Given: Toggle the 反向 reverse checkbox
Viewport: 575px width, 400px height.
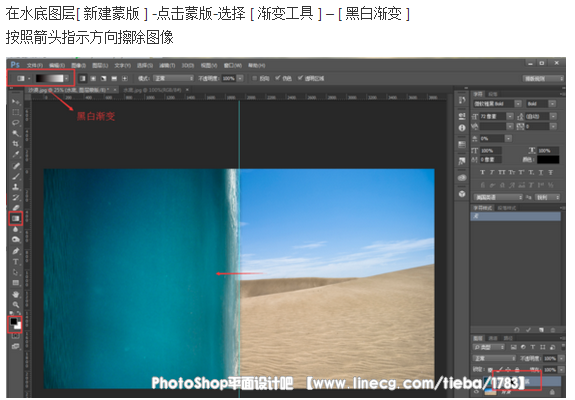Looking at the screenshot, I should click(254, 78).
